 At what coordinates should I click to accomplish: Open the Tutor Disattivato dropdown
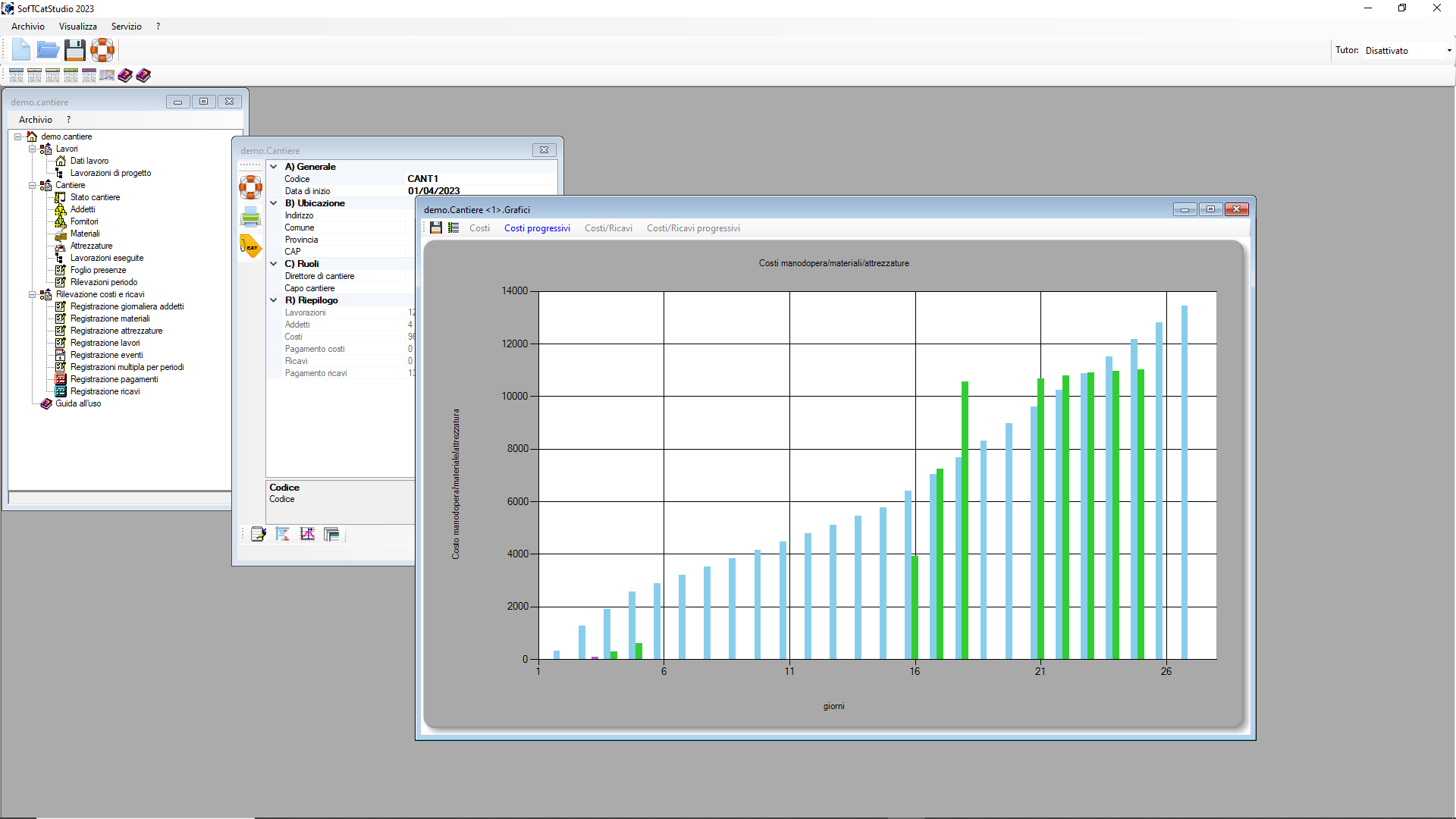click(x=1449, y=51)
